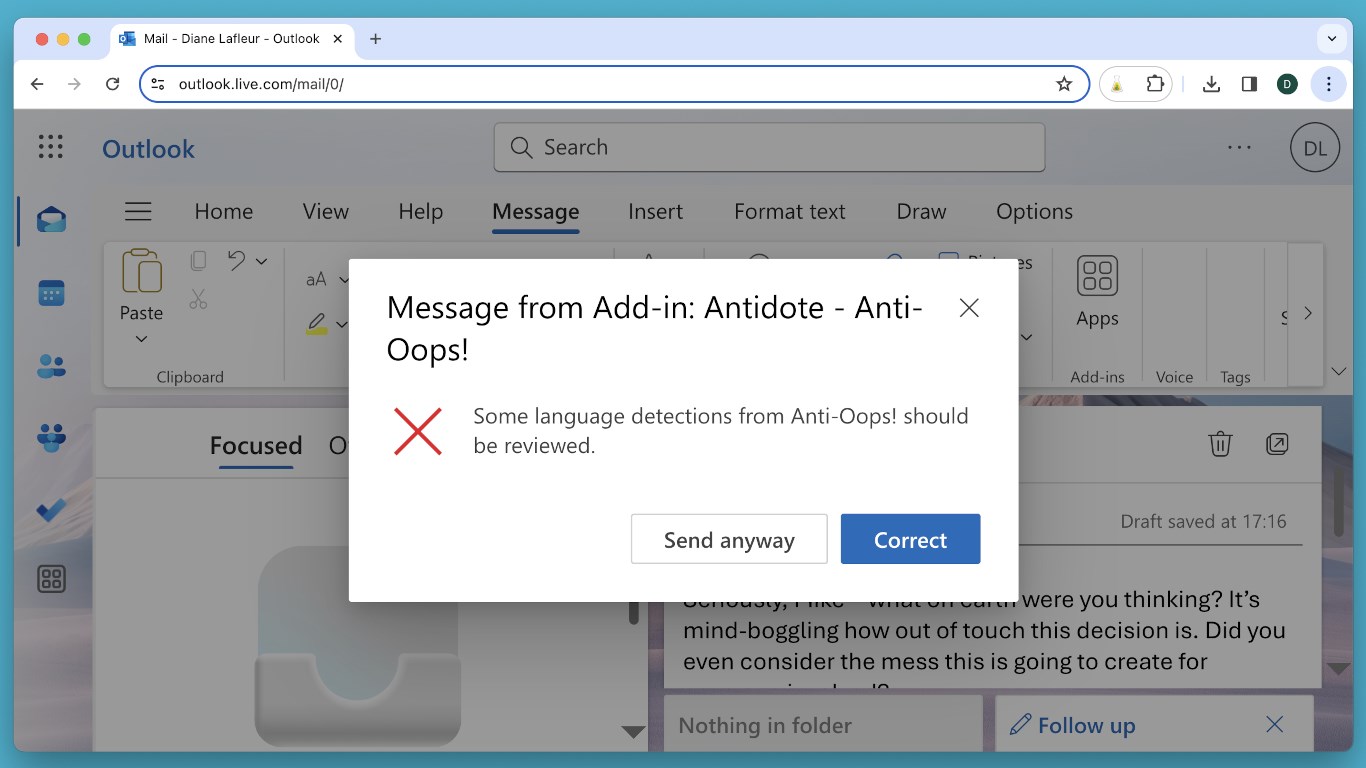Go back in browser history
This screenshot has width=1366, height=768.
[x=37, y=84]
